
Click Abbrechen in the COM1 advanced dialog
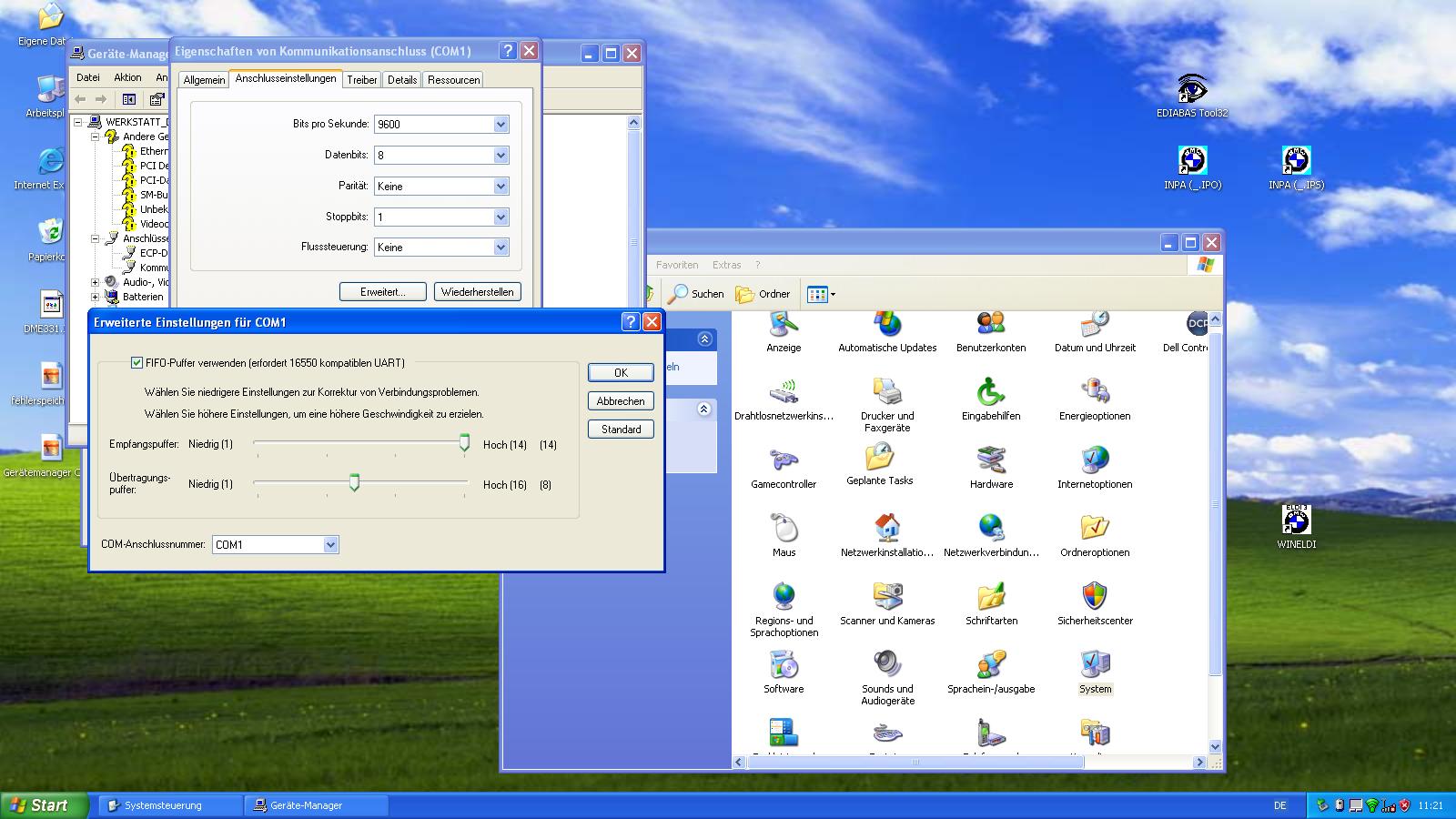pyautogui.click(x=621, y=400)
